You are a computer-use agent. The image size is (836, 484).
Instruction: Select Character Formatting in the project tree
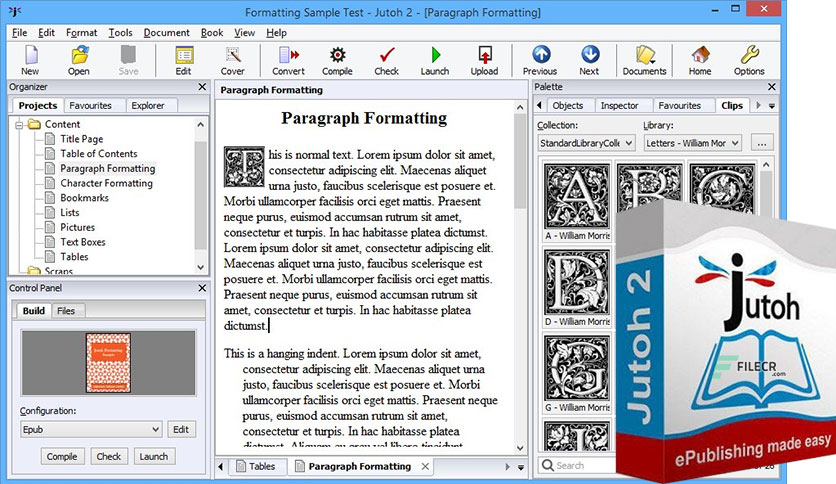click(106, 183)
